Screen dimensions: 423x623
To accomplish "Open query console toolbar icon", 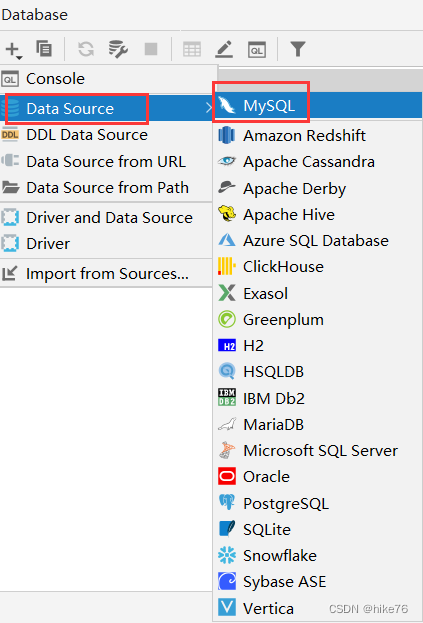I will click(257, 50).
